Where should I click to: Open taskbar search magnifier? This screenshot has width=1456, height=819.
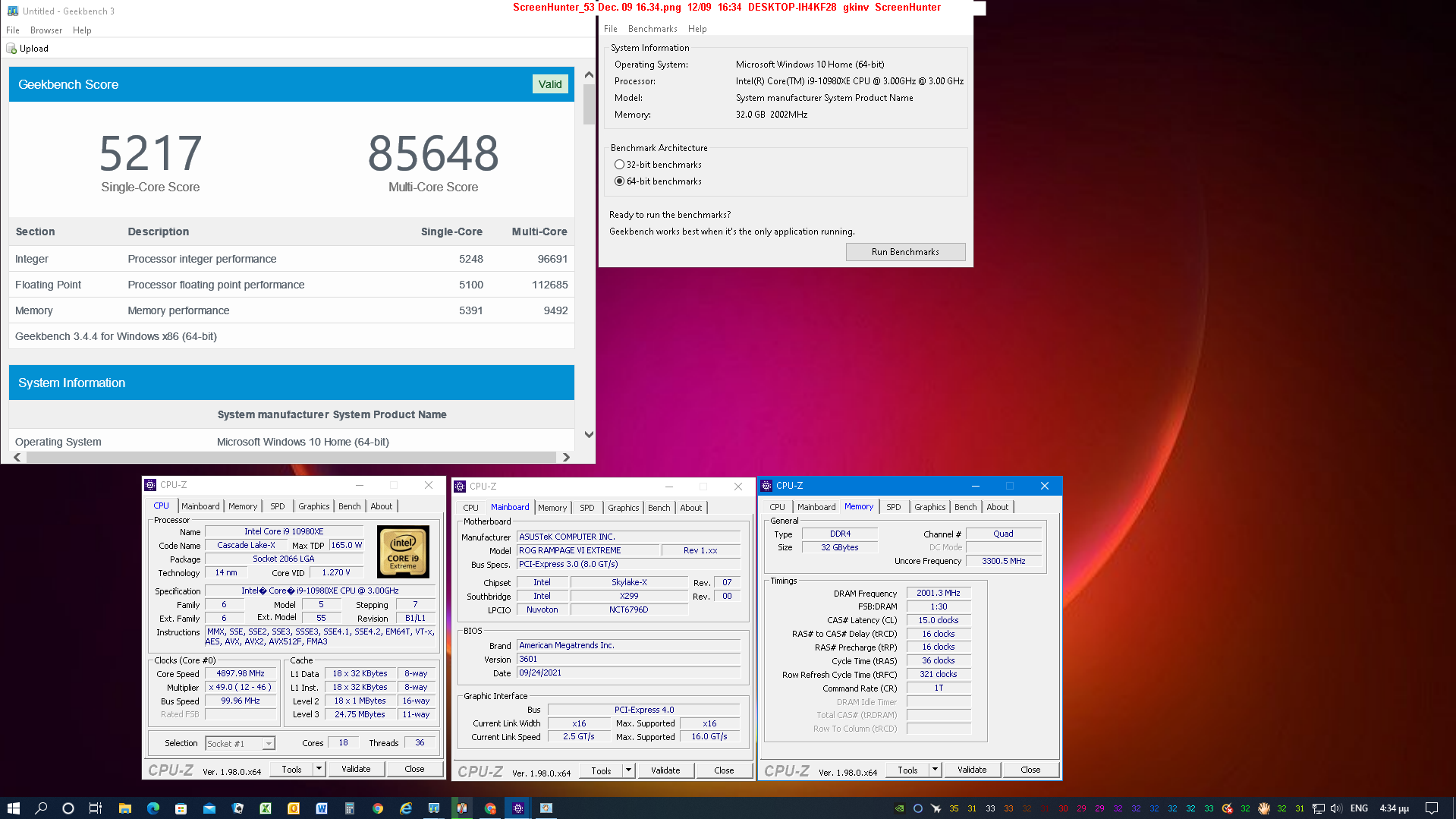41,808
